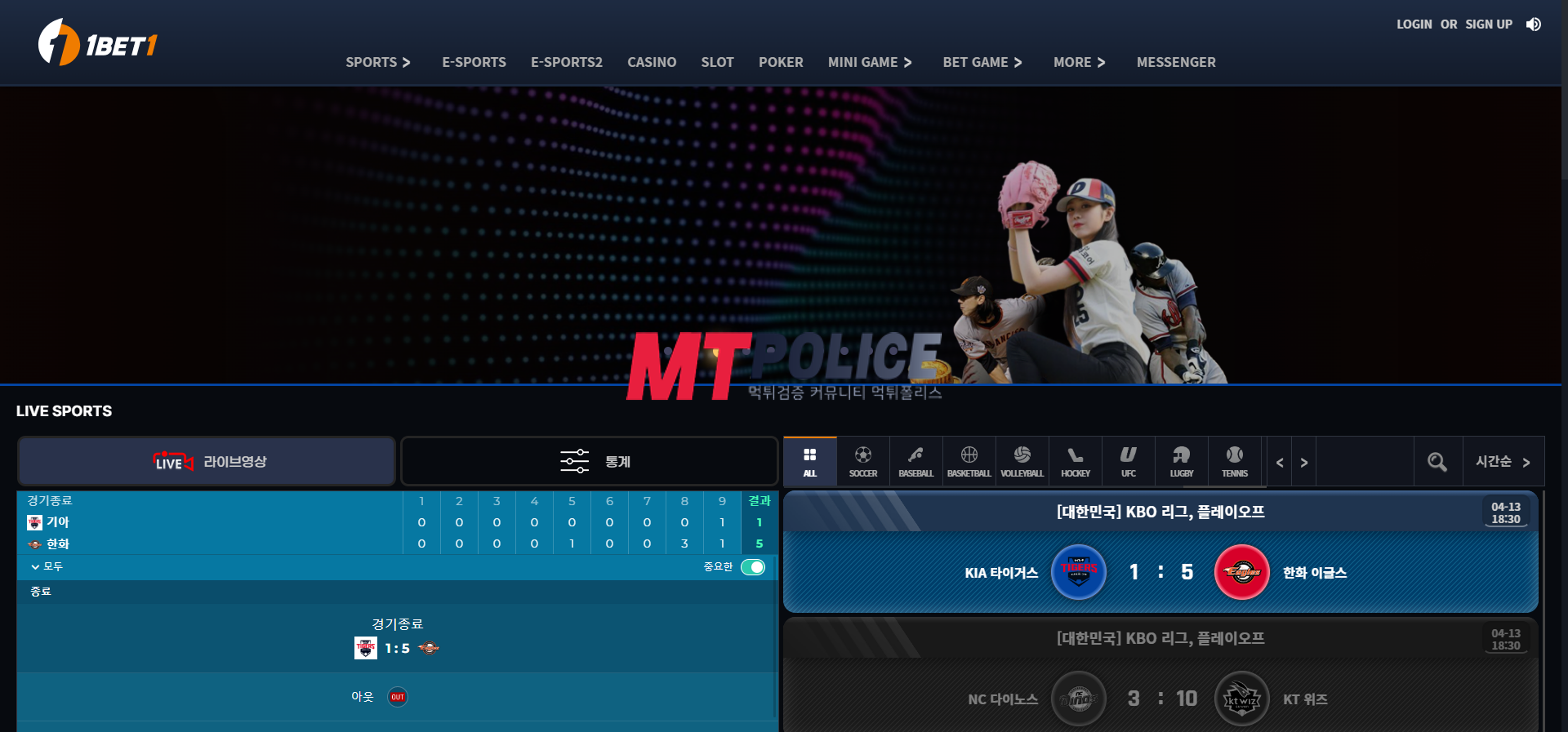
Task: Click Eagles logo beside 1:5 result
Action: (x=429, y=648)
